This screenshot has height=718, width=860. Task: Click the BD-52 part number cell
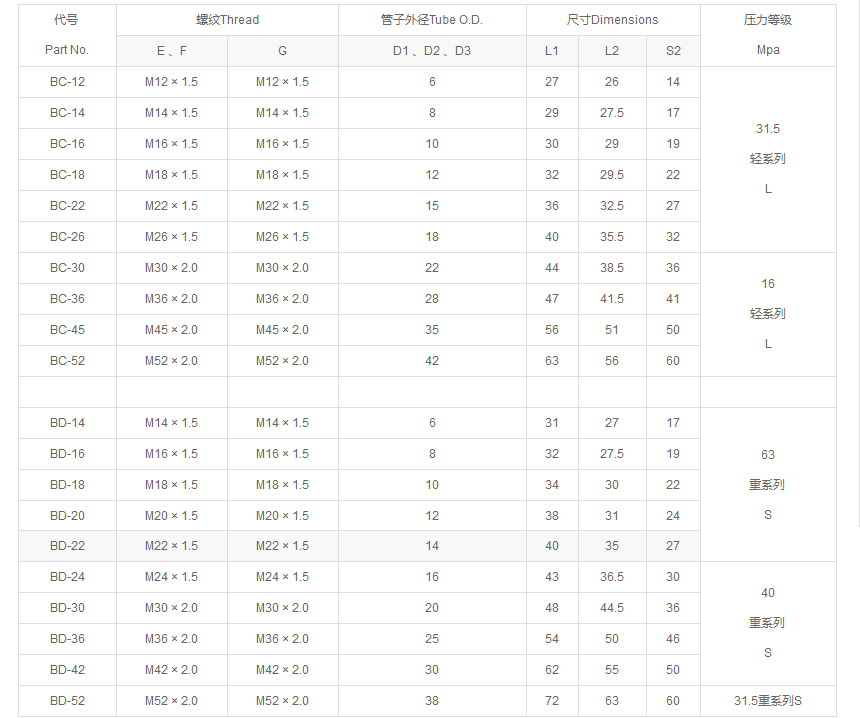pyautogui.click(x=67, y=701)
